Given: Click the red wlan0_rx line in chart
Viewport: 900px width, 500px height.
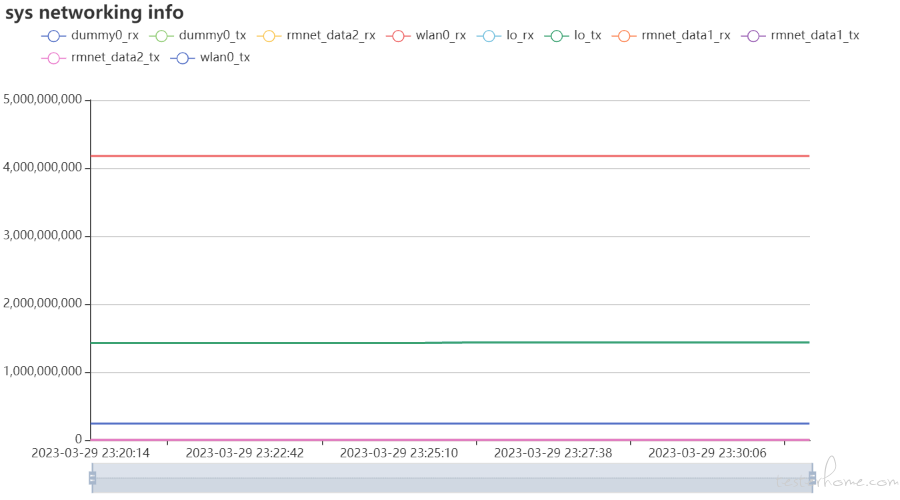Looking at the screenshot, I should point(450,156).
